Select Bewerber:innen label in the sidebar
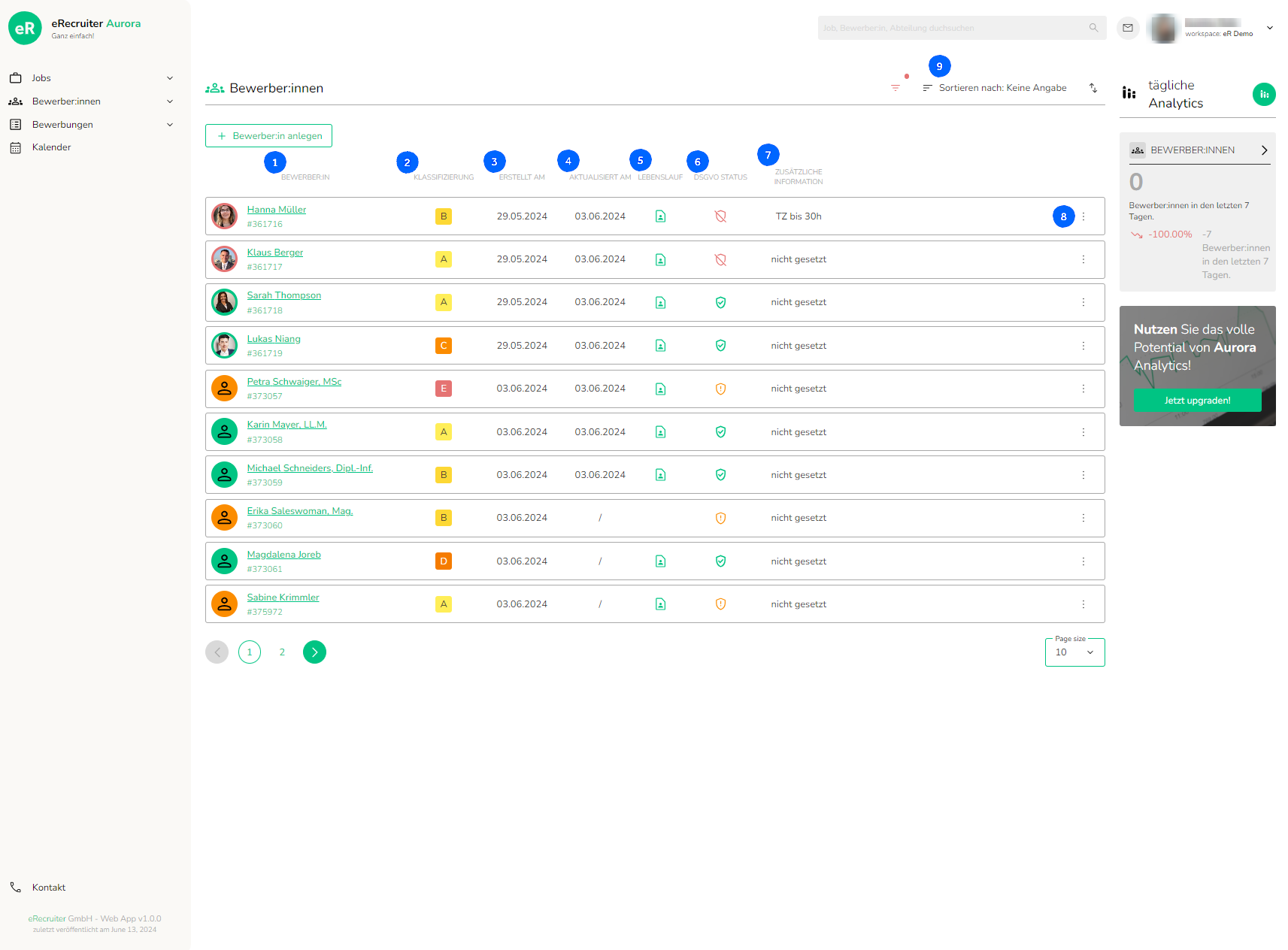 (x=66, y=101)
